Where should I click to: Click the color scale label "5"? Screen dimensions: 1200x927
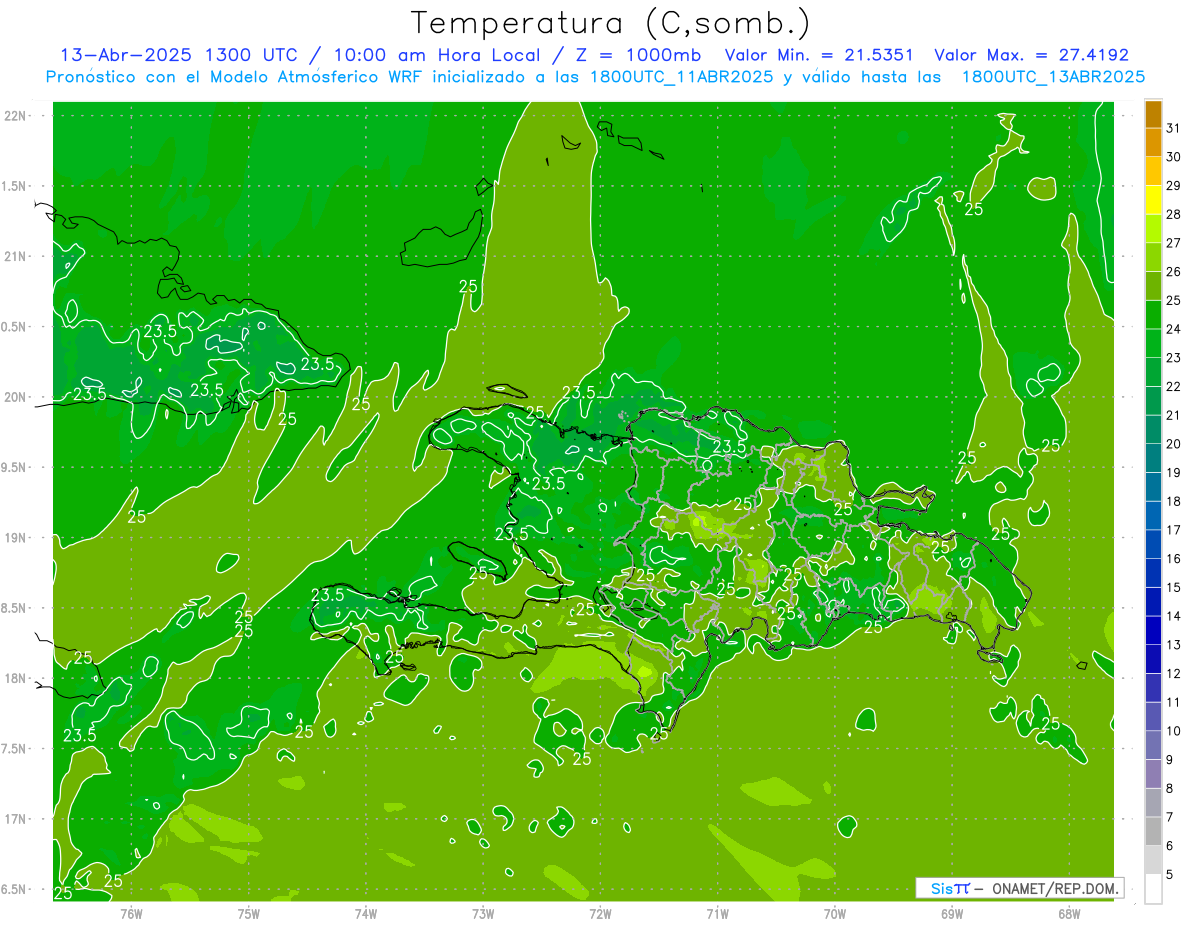pos(1170,874)
